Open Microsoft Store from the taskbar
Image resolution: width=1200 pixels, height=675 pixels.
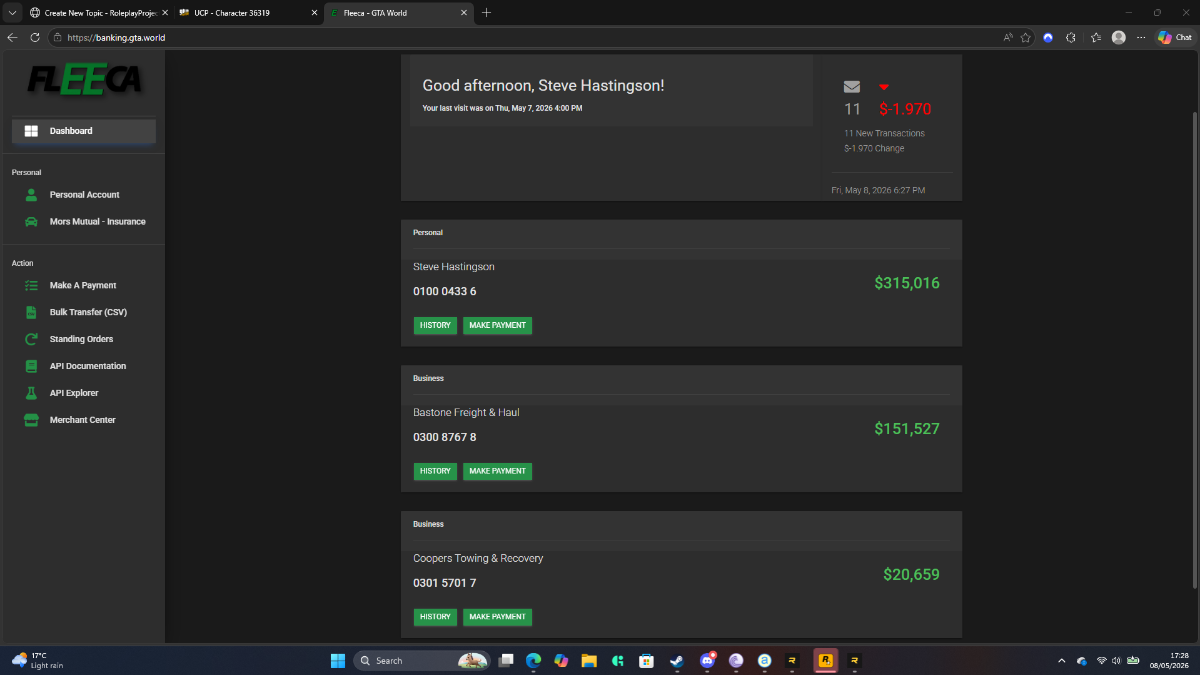[x=647, y=661]
